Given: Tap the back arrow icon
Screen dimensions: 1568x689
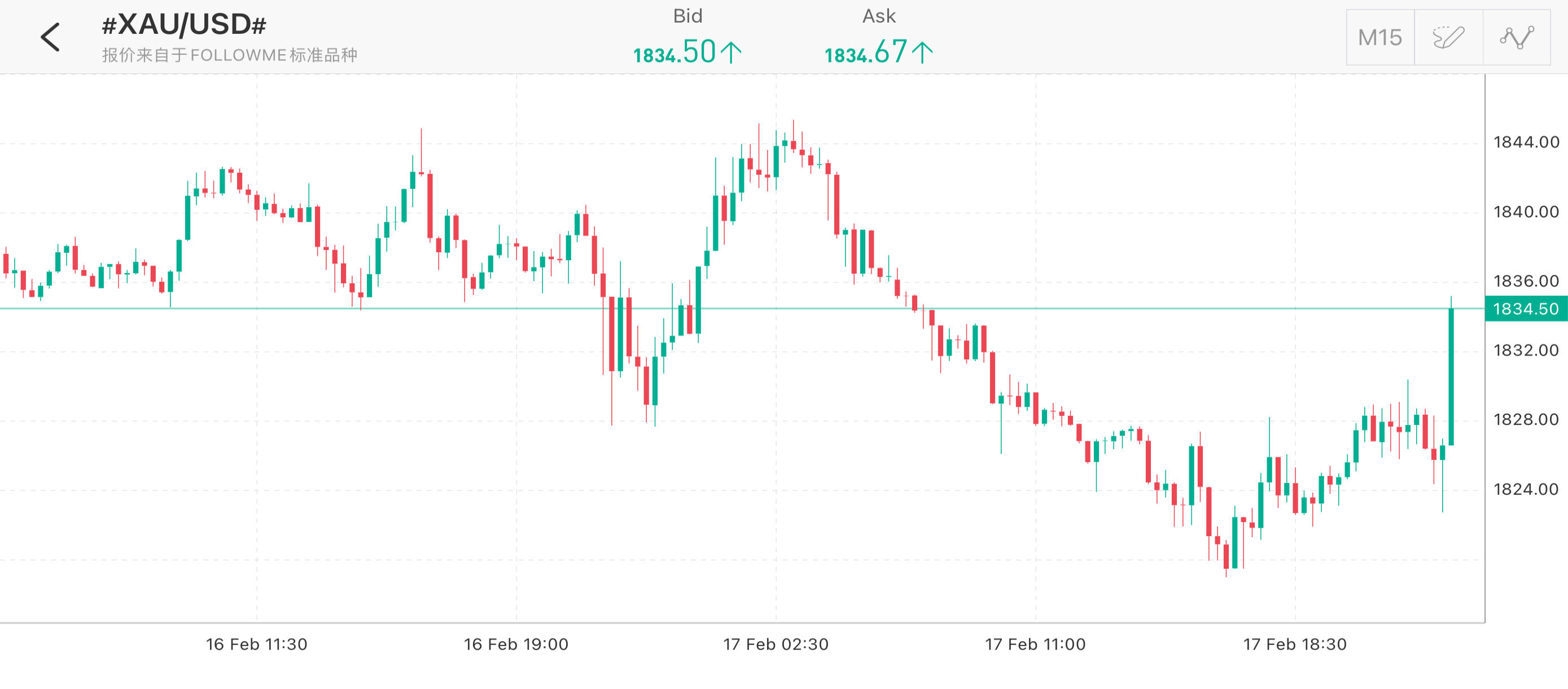Looking at the screenshot, I should [51, 37].
